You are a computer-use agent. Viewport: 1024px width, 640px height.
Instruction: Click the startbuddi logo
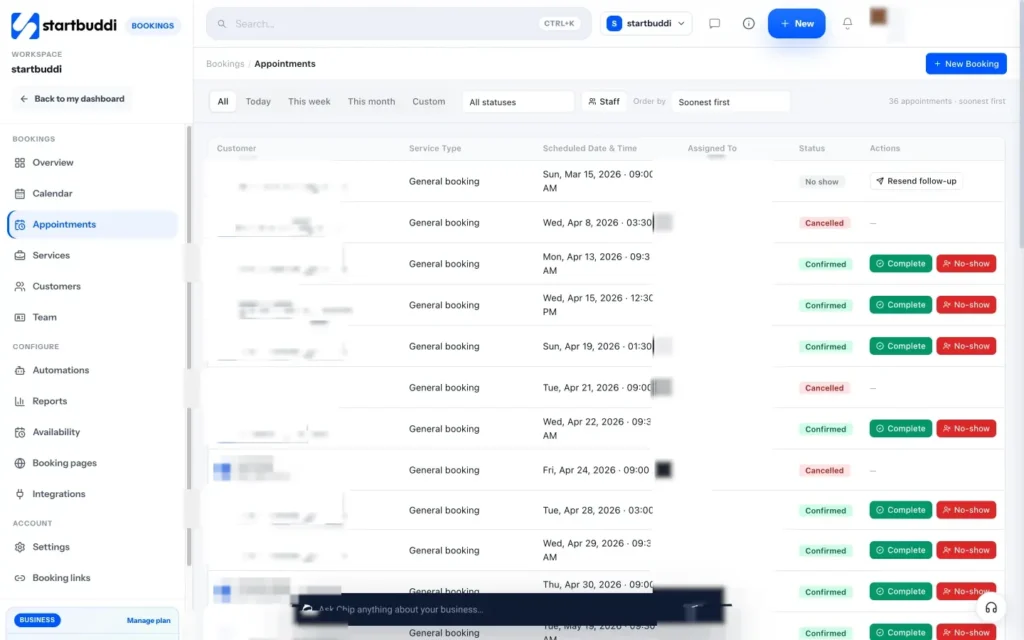[x=63, y=25]
